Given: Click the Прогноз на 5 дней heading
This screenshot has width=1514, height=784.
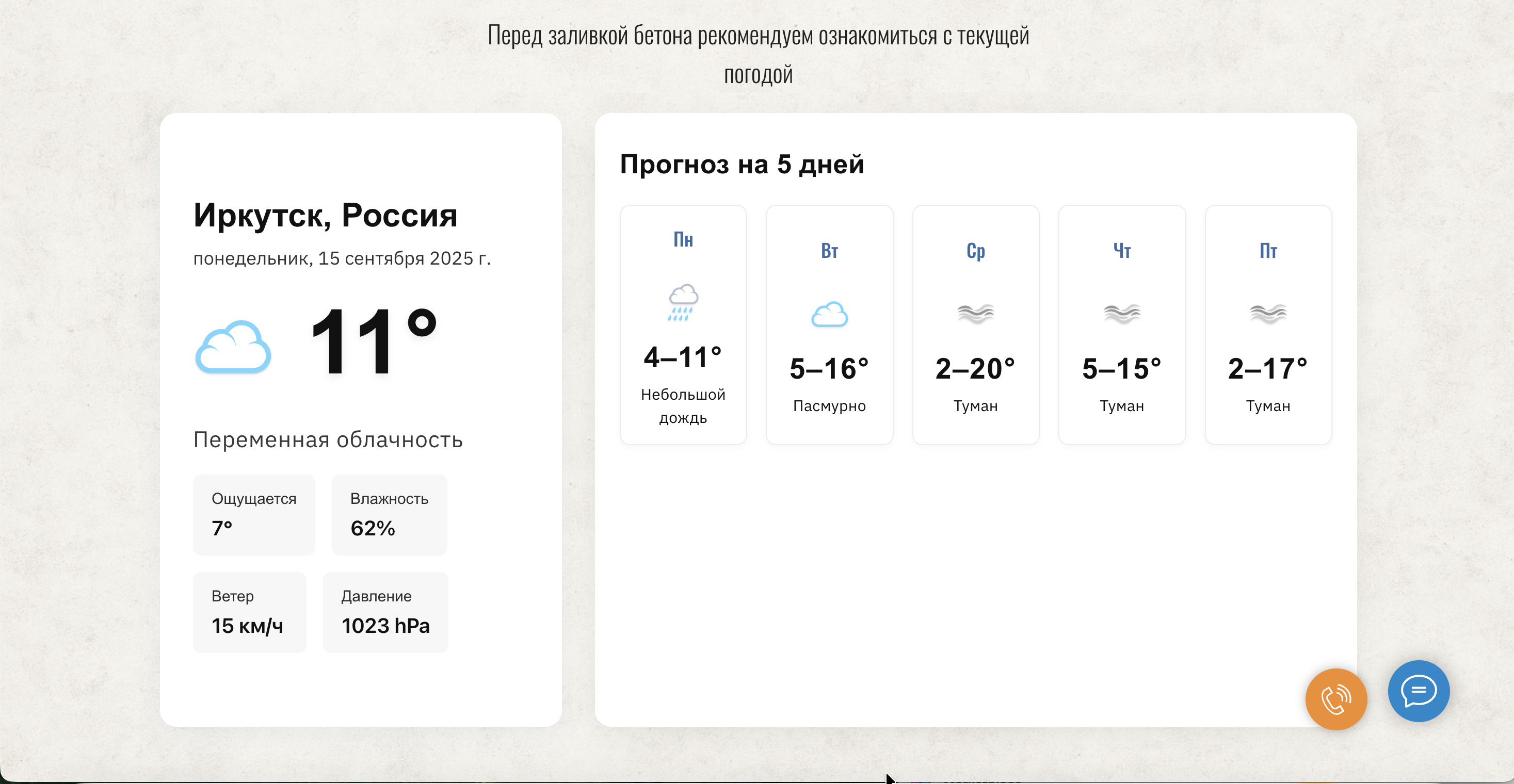Looking at the screenshot, I should pyautogui.click(x=742, y=164).
